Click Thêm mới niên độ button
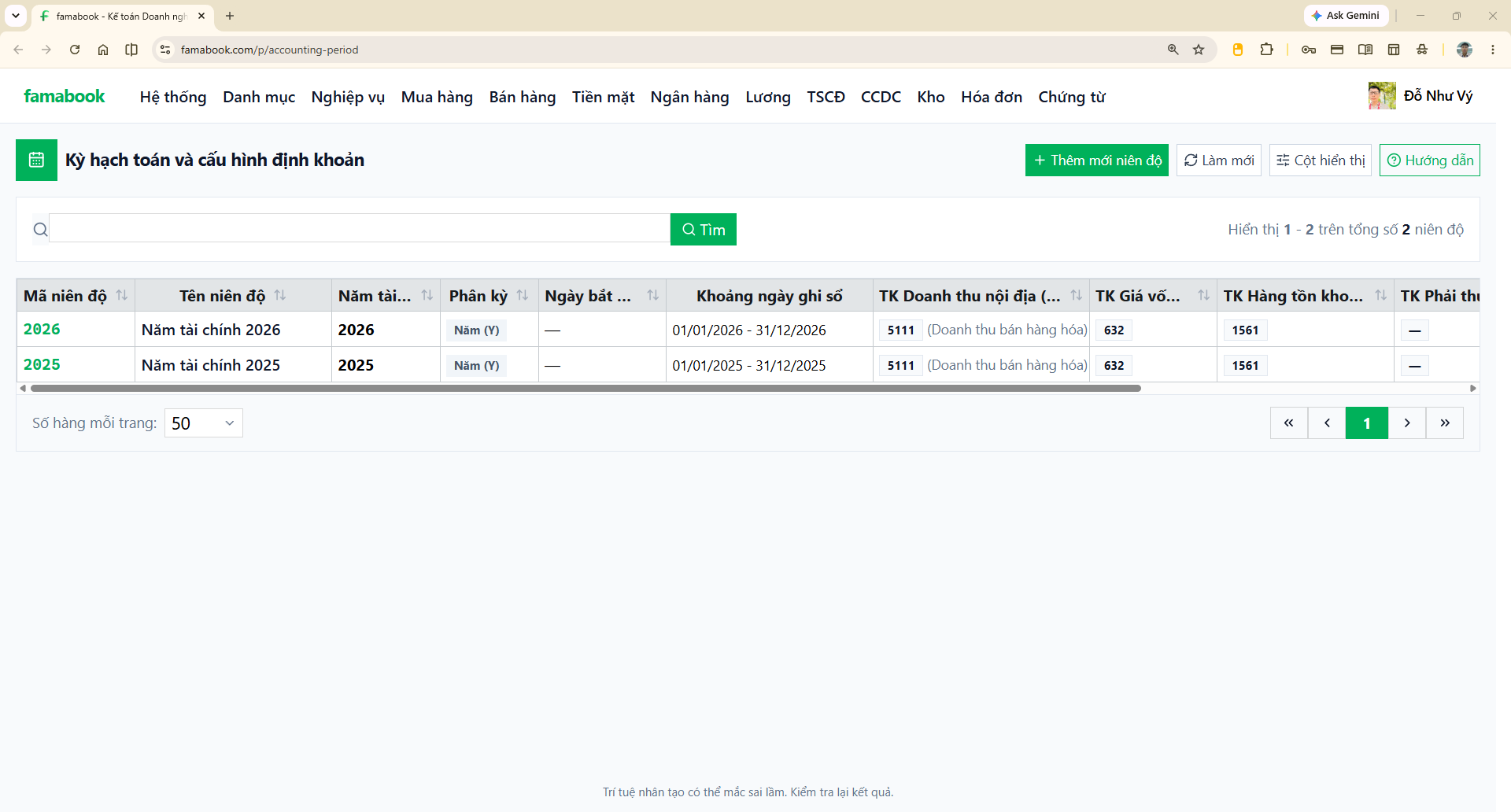The width and height of the screenshot is (1511, 812). pos(1097,161)
